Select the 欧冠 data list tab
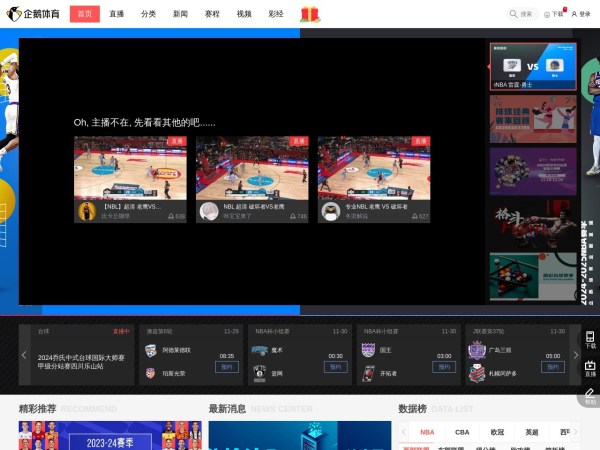The width and height of the screenshot is (600, 450). (497, 432)
